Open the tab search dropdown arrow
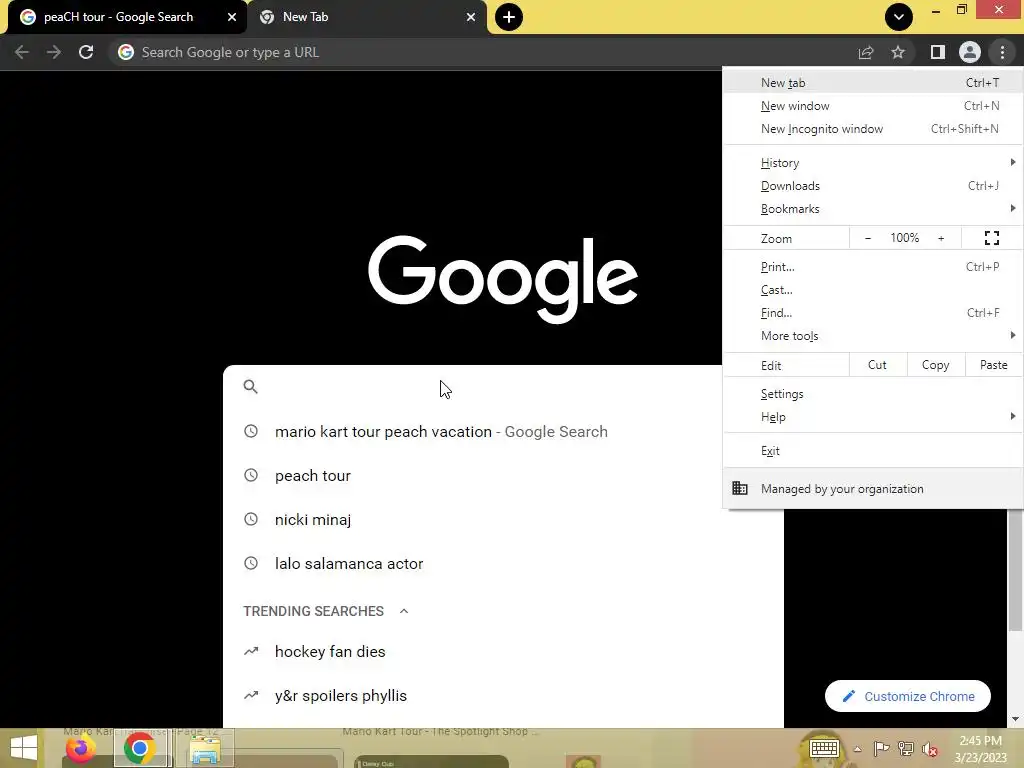1024x768 pixels. (x=899, y=17)
